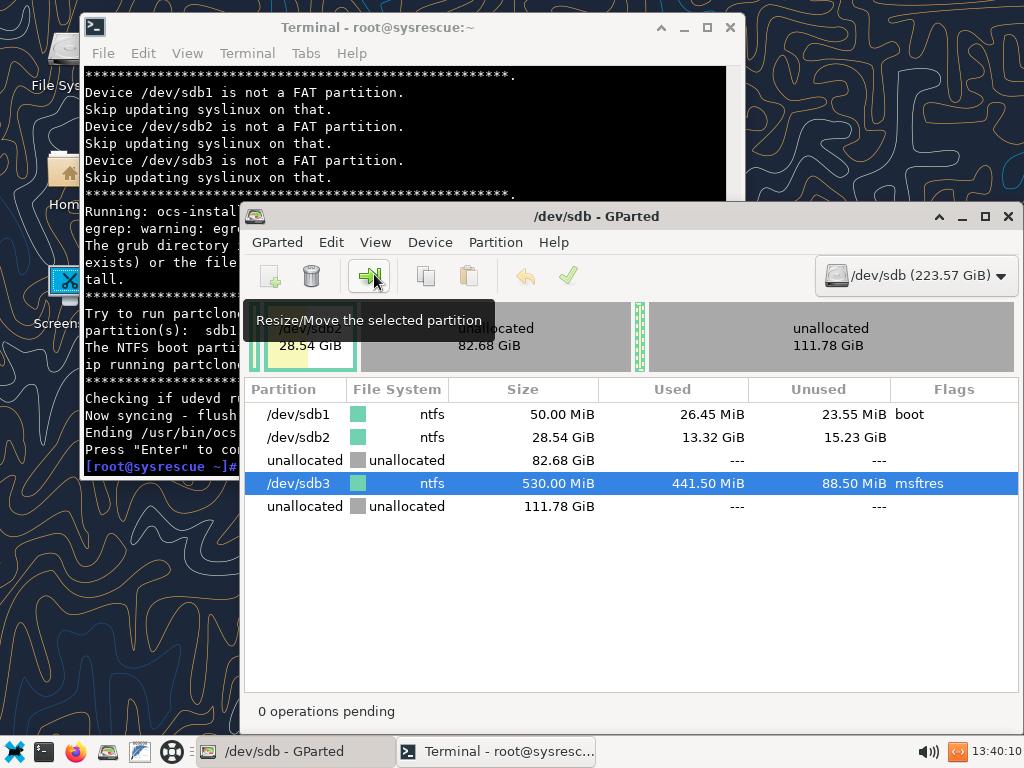The height and width of the screenshot is (768, 1024).
Task: Click the Delete partition trash icon
Action: (311, 276)
